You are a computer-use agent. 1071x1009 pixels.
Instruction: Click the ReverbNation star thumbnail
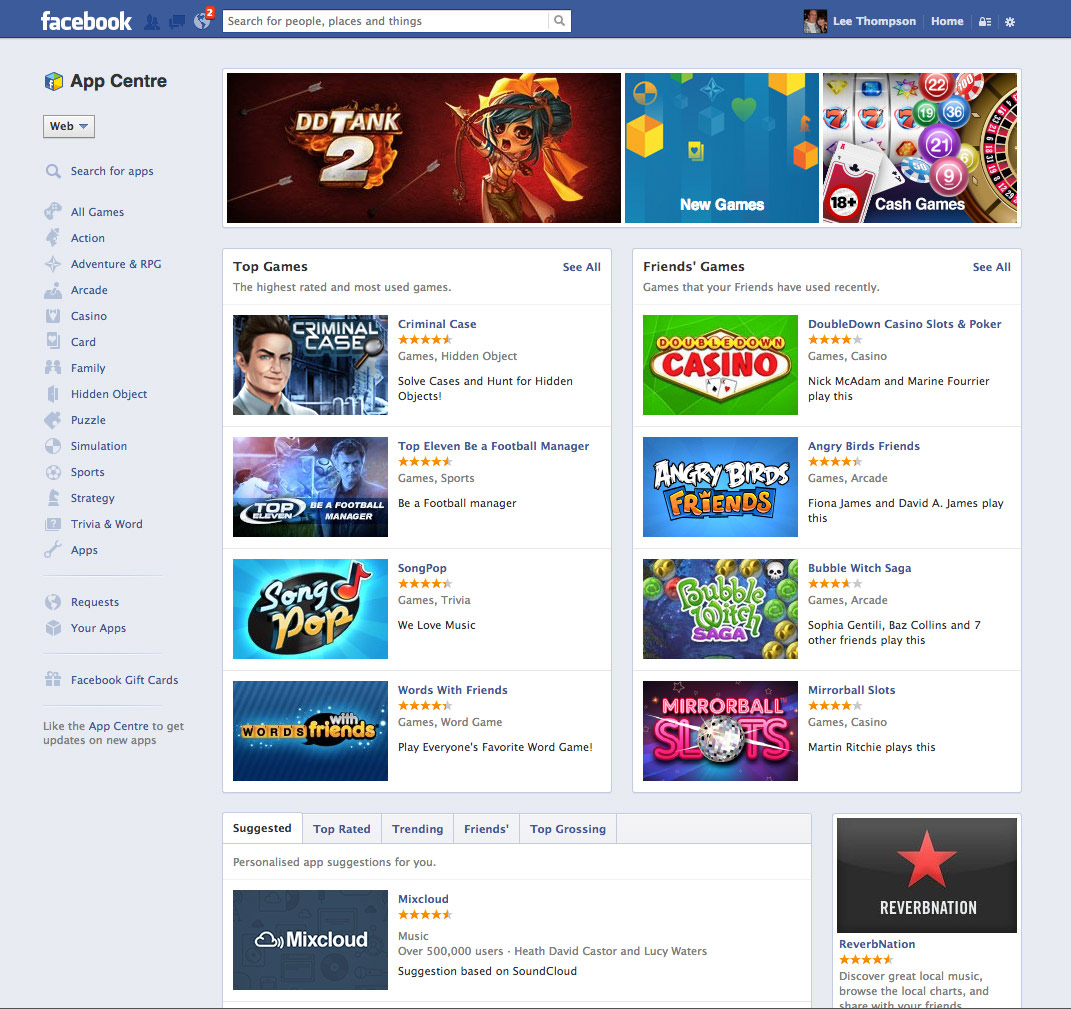[x=927, y=875]
